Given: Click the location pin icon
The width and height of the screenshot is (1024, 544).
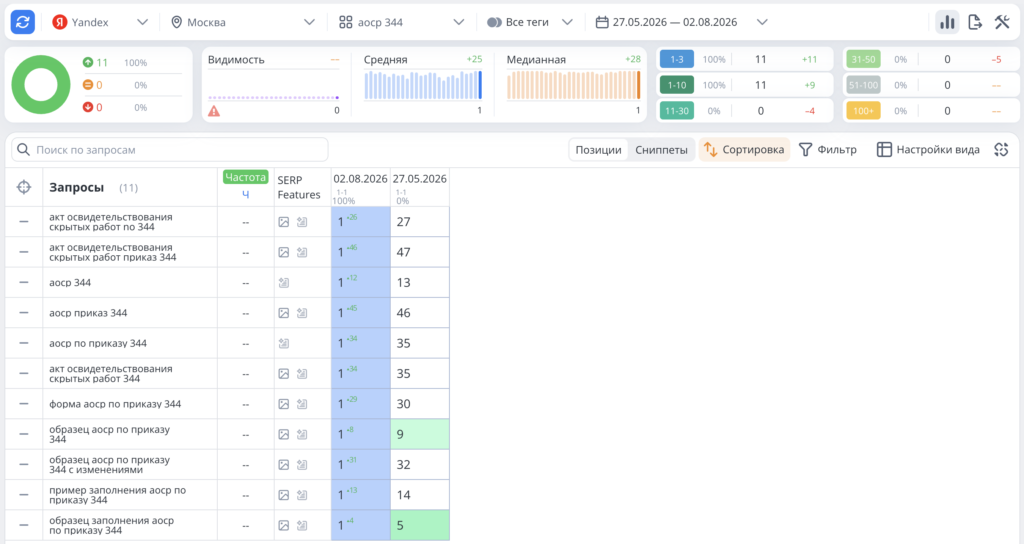Looking at the screenshot, I should point(176,22).
